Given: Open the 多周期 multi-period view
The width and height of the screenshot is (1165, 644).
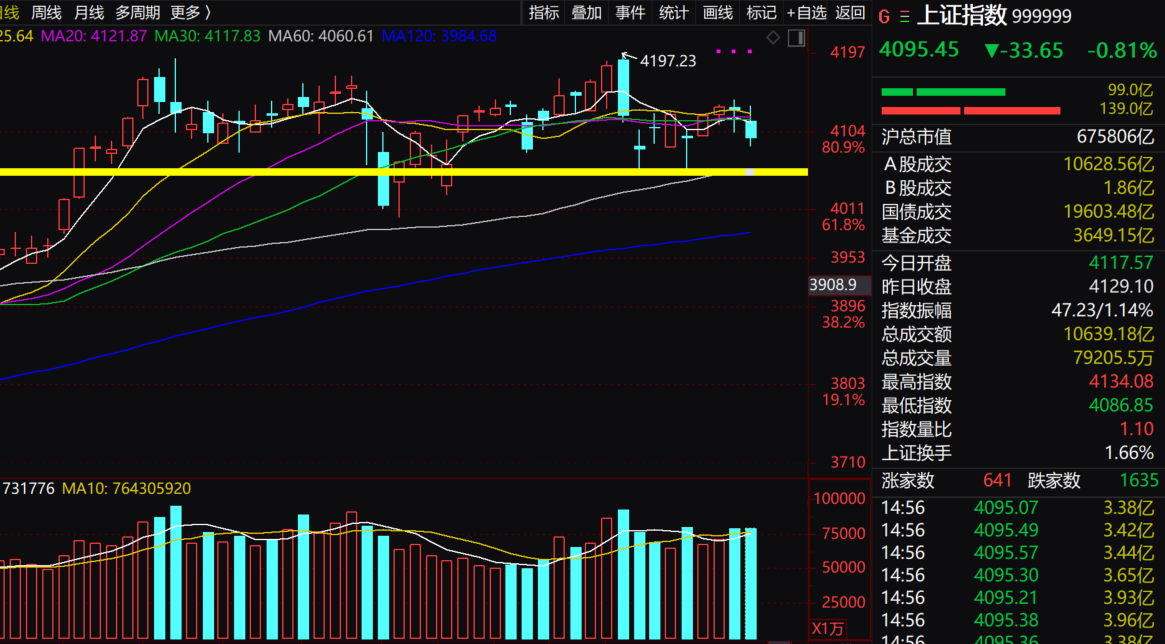Looking at the screenshot, I should [x=137, y=13].
